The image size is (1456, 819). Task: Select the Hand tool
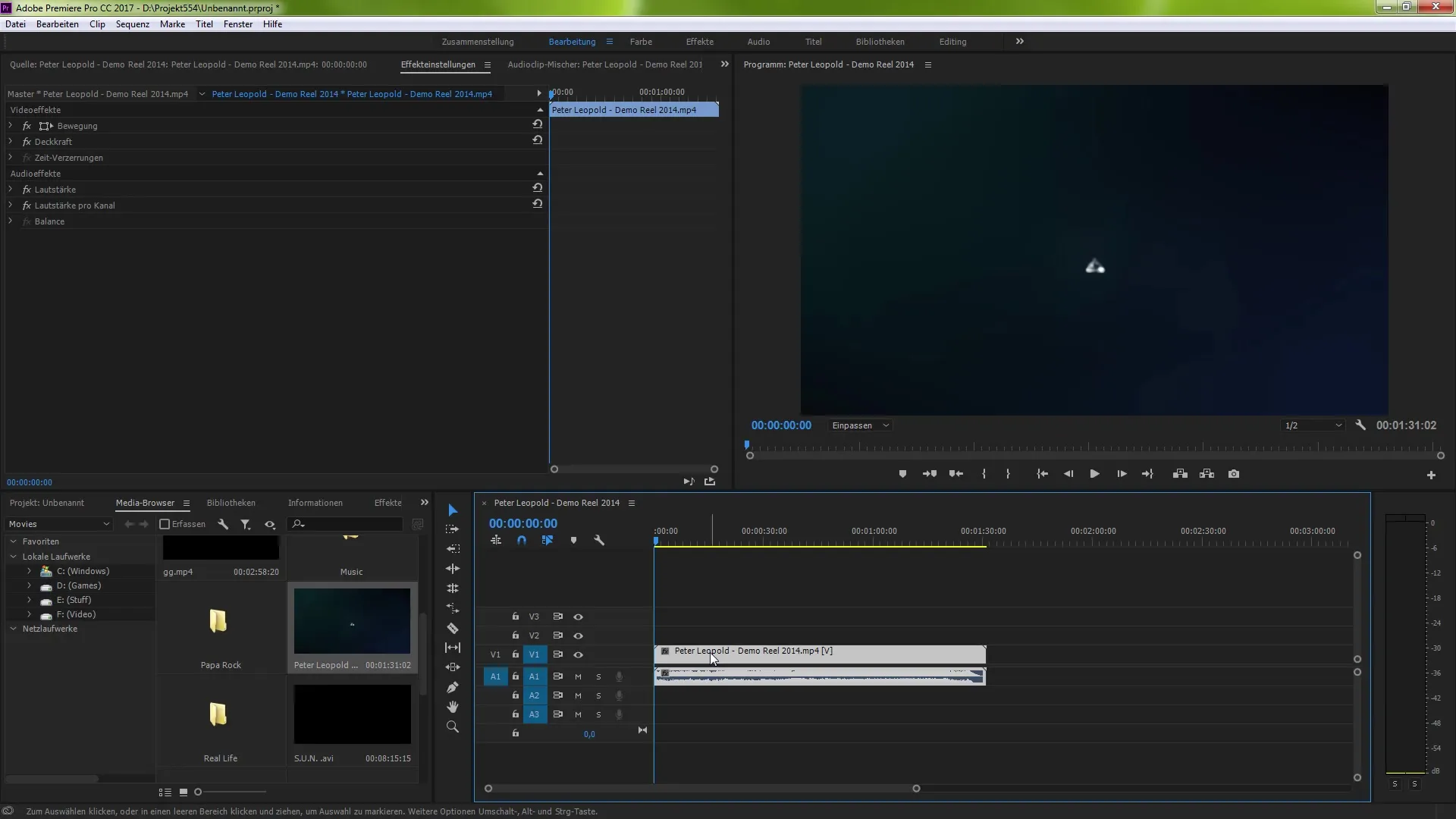pyautogui.click(x=453, y=707)
